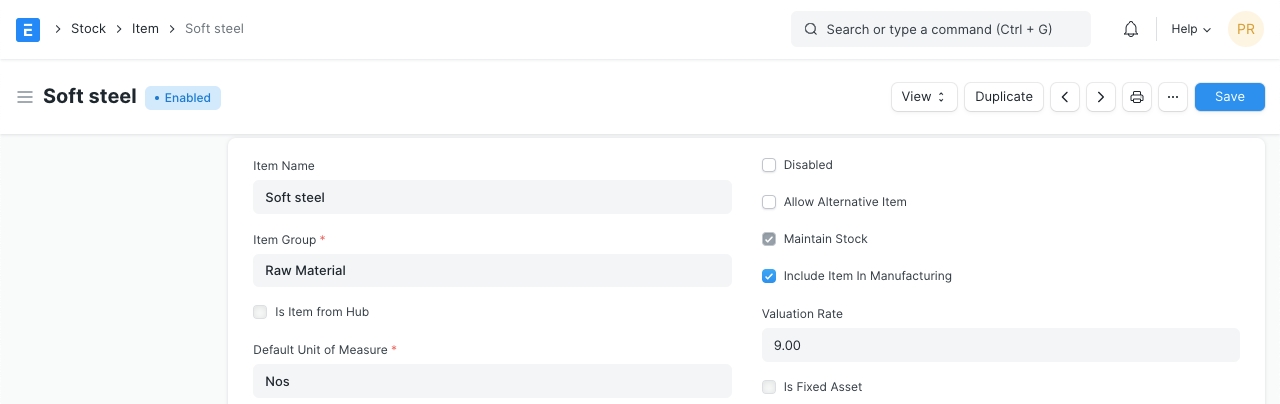Viewport: 1280px width, 404px height.
Task: Open the three-dot more options menu
Action: click(x=1173, y=97)
